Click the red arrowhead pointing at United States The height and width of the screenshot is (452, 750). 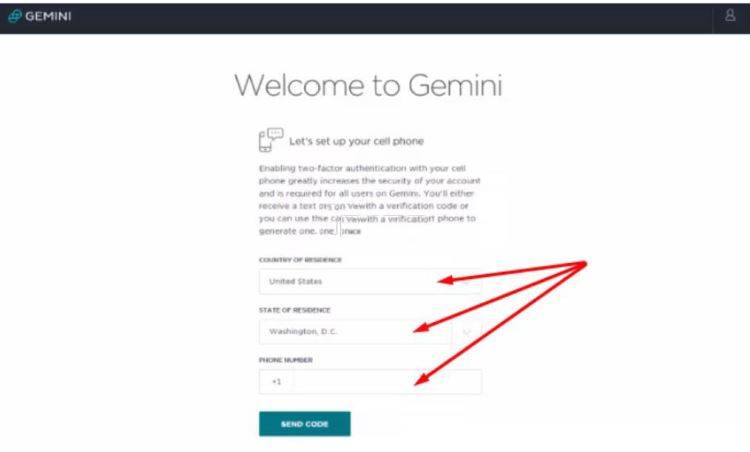coord(445,280)
